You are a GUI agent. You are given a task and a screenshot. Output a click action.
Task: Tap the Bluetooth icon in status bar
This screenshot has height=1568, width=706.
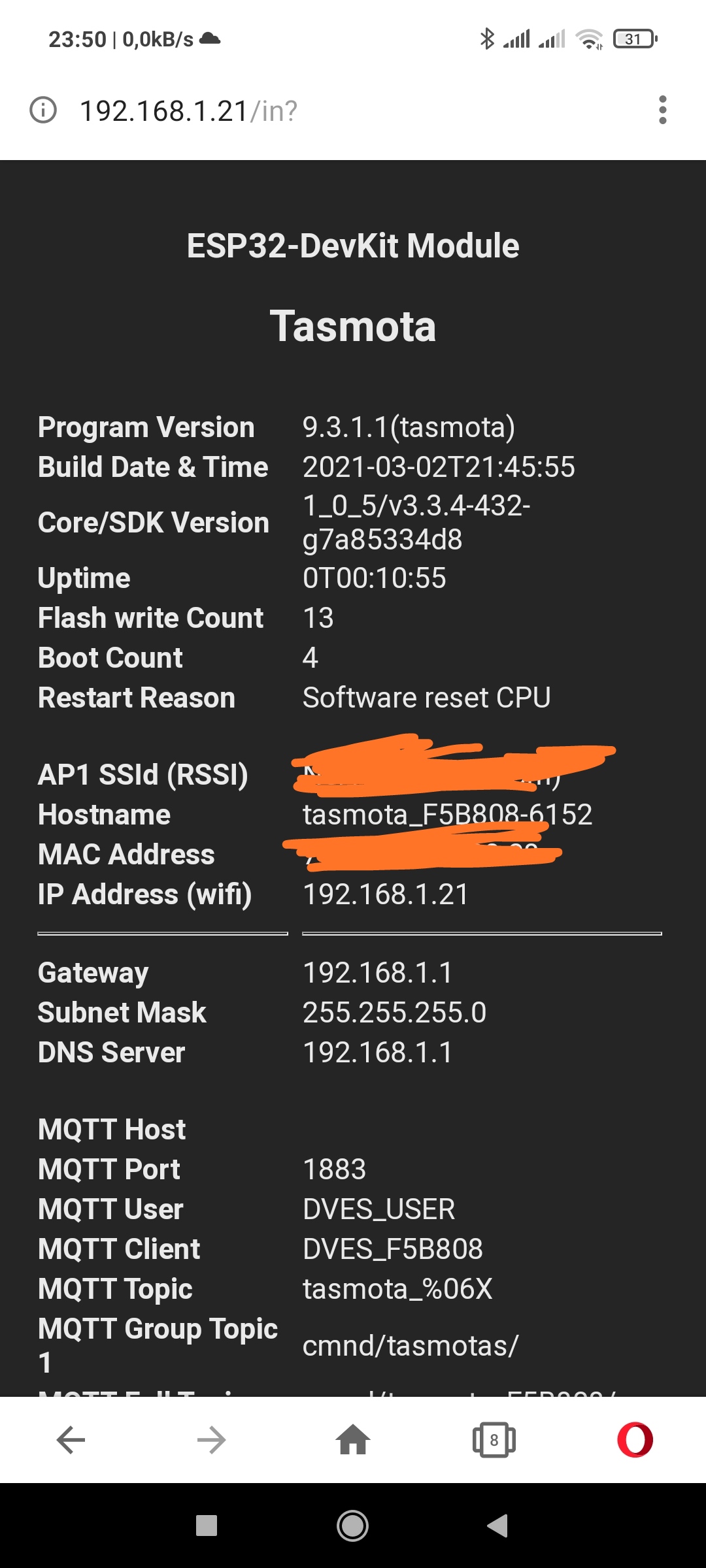point(486,39)
